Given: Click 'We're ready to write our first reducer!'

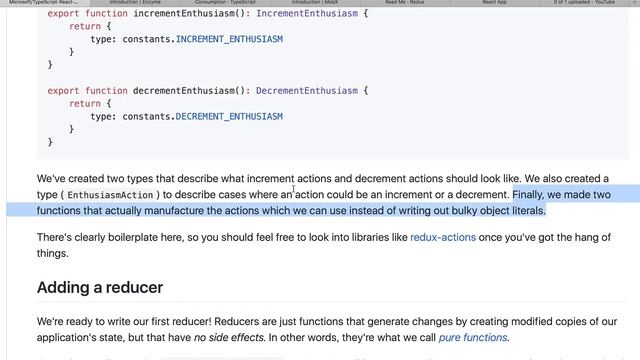Looking at the screenshot, I should click(x=124, y=321).
